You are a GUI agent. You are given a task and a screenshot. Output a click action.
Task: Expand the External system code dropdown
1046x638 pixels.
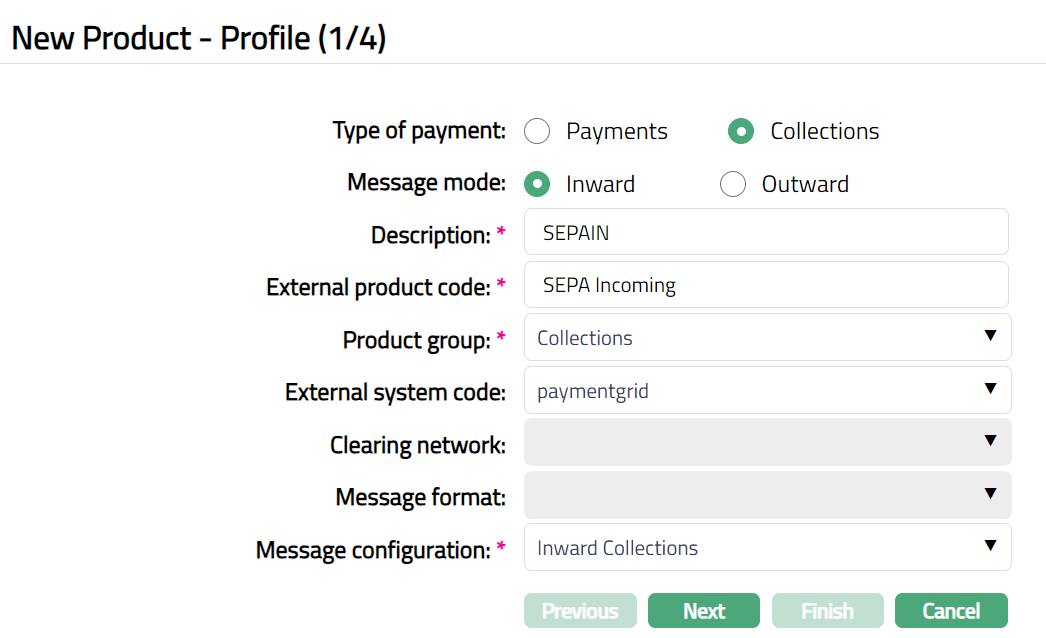point(766,390)
